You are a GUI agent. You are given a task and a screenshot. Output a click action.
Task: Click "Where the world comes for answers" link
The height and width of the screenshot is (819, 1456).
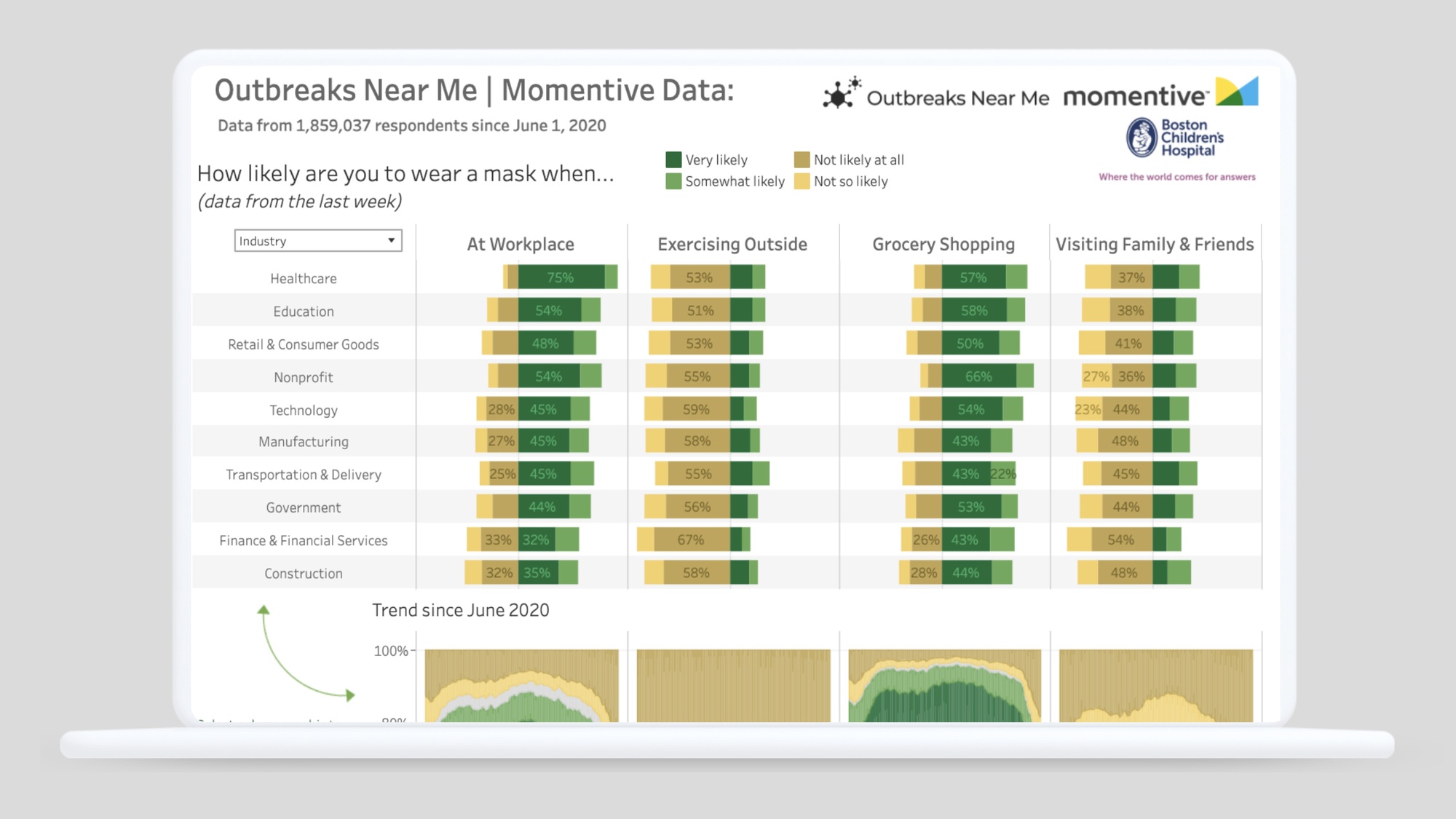1177,177
